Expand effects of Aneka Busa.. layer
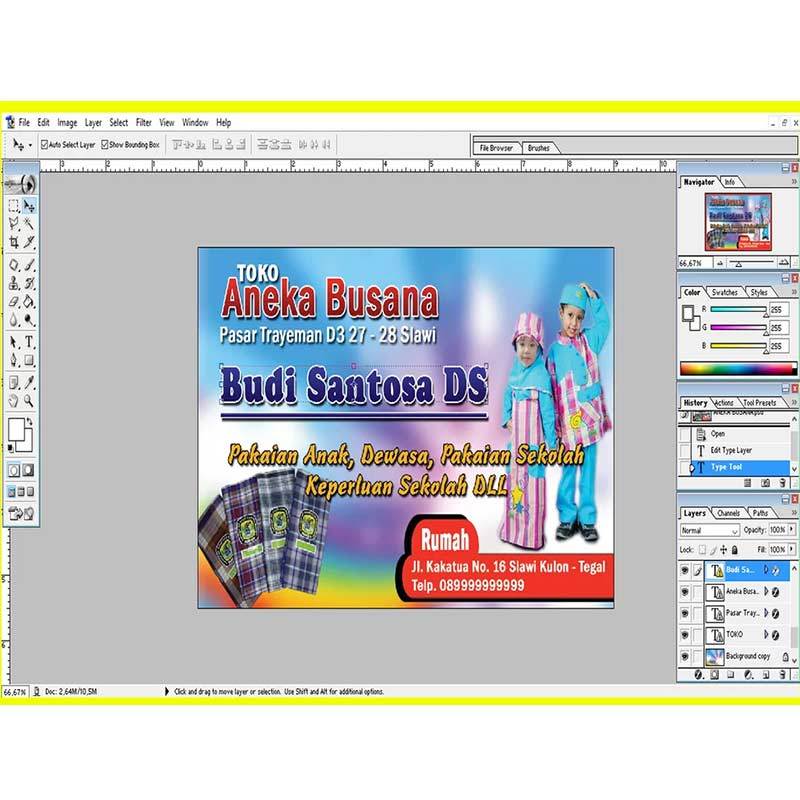Screen dimensions: 800x800 coord(766,591)
